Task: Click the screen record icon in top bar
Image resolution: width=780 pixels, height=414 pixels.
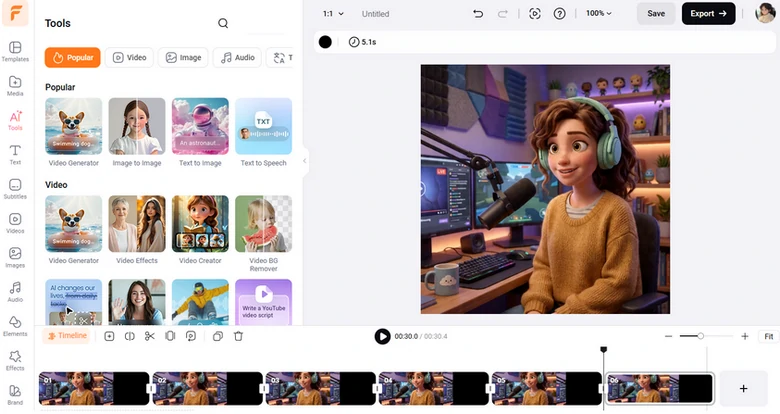Action: click(x=535, y=14)
